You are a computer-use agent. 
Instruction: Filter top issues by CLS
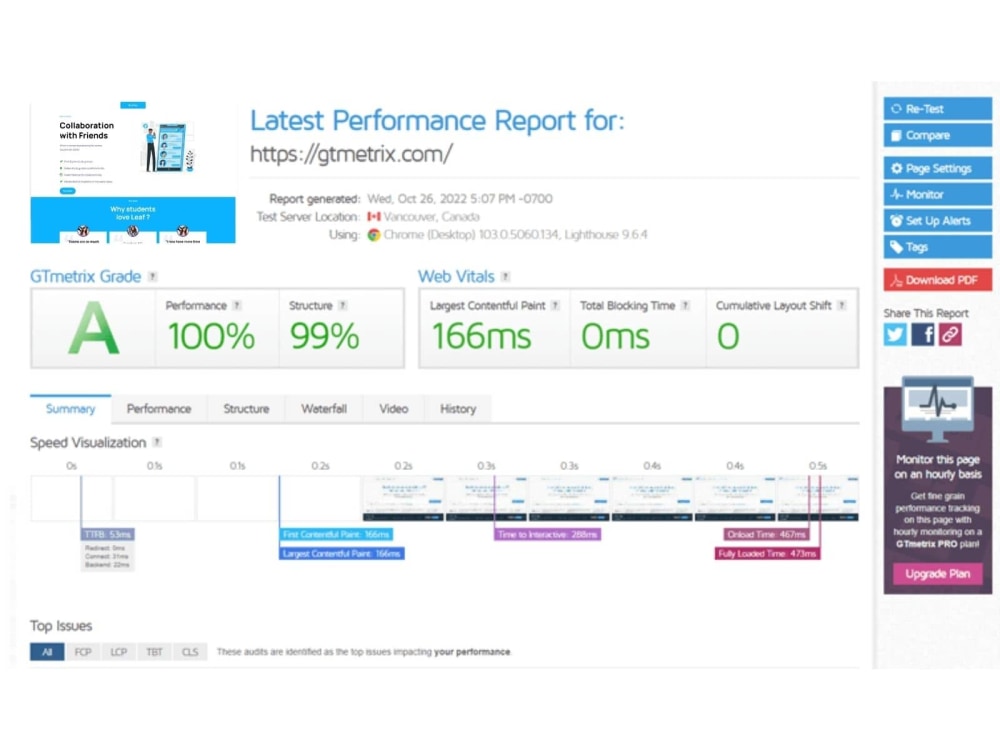point(190,652)
